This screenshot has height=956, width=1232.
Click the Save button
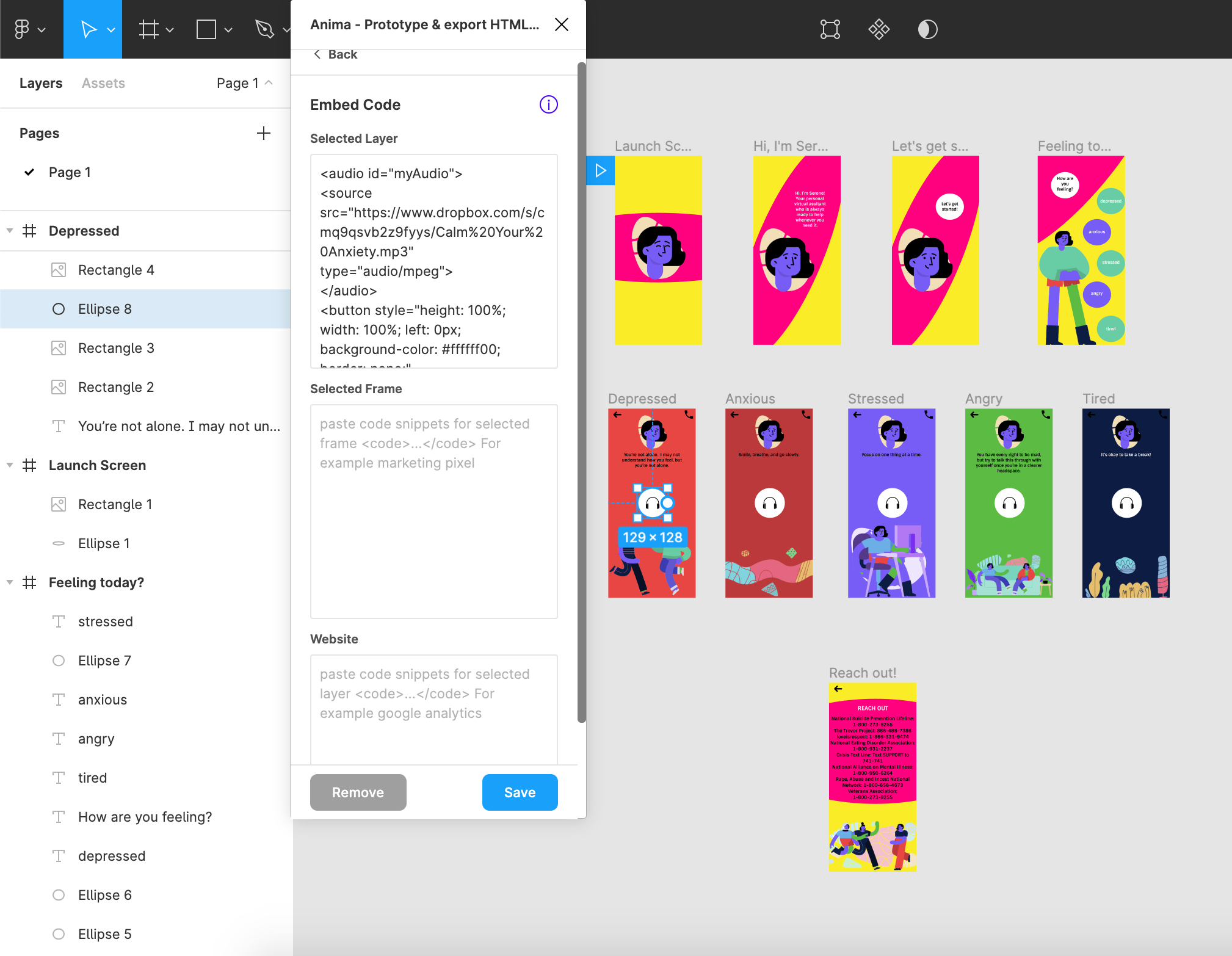pyautogui.click(x=520, y=792)
